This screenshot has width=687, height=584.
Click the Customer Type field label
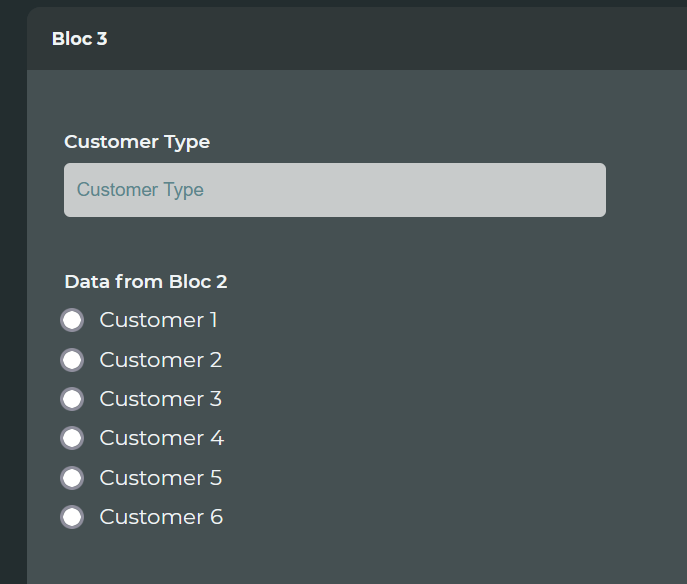[137, 142]
